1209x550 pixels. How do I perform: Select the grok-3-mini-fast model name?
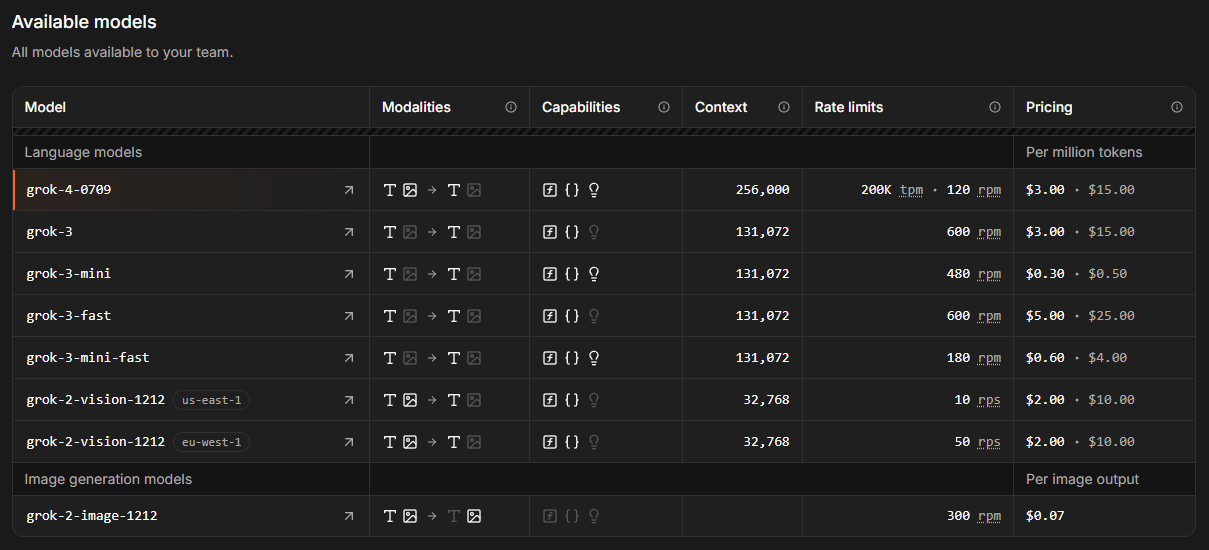(88, 358)
